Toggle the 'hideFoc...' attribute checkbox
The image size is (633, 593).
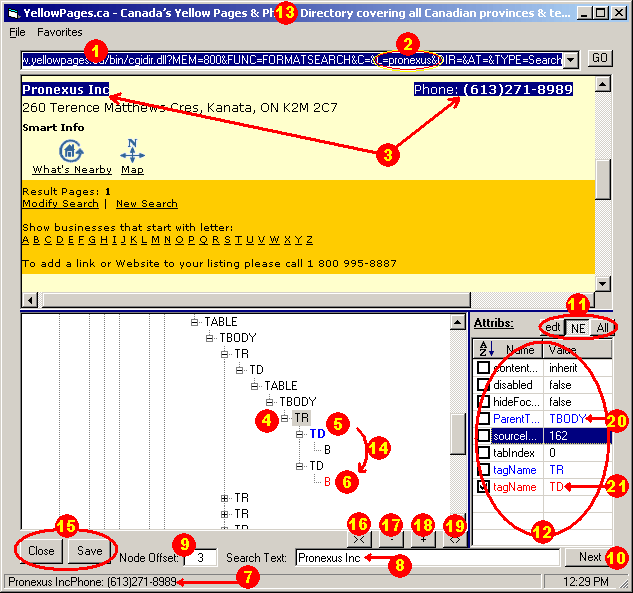coord(483,401)
